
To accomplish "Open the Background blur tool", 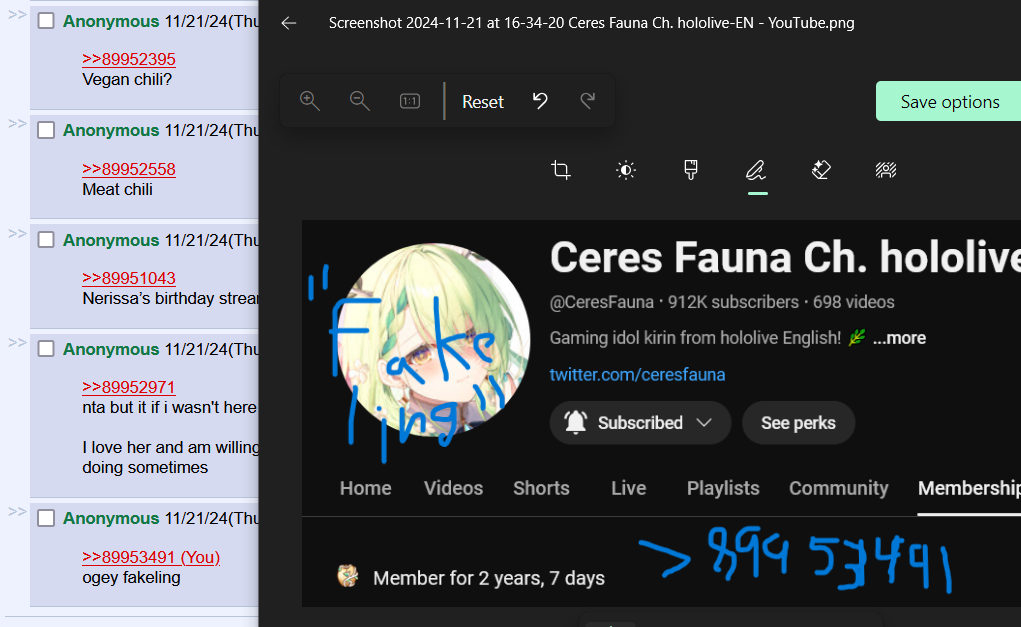I will point(886,170).
